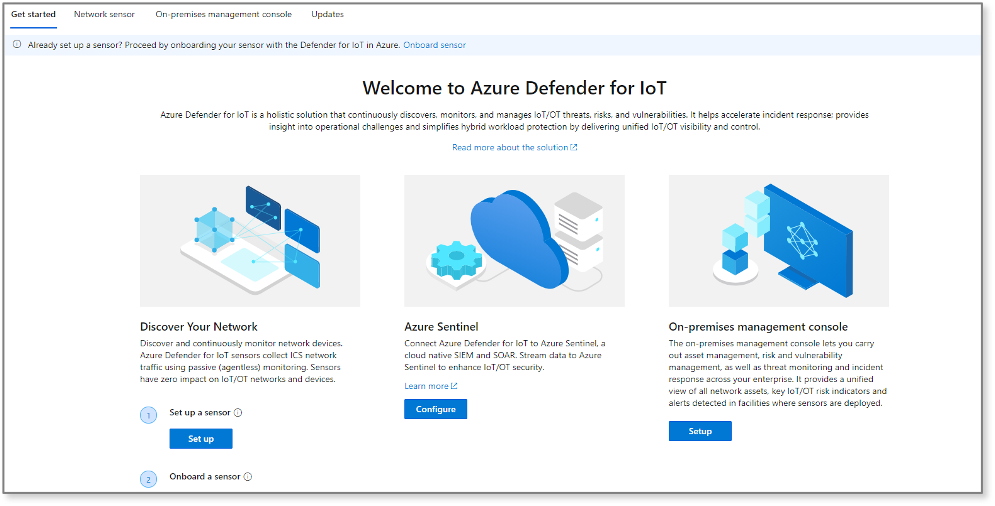Open the Get started tab

coord(33,15)
